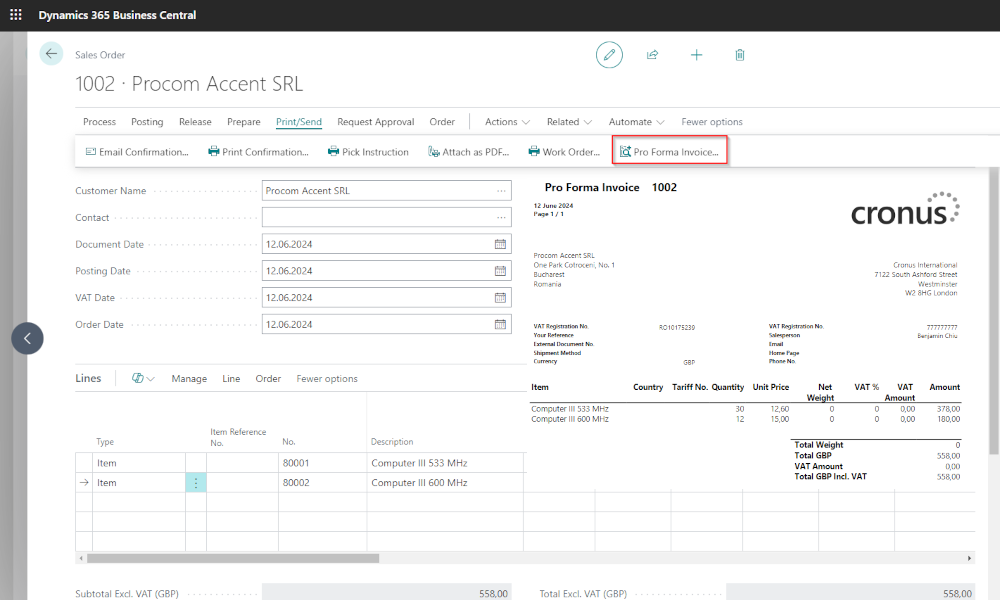Click the Work Order printer icon
Screen dimensions: 1000x600
click(534, 152)
